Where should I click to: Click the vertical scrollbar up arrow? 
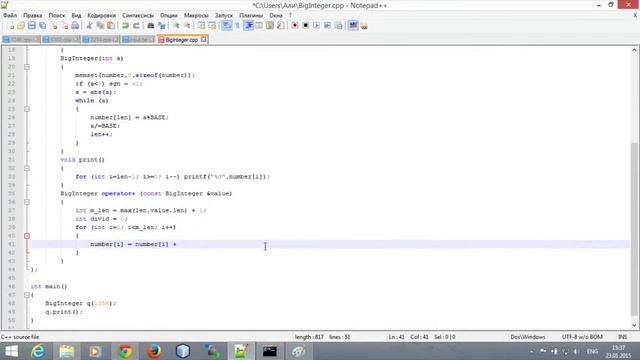[x=634, y=50]
